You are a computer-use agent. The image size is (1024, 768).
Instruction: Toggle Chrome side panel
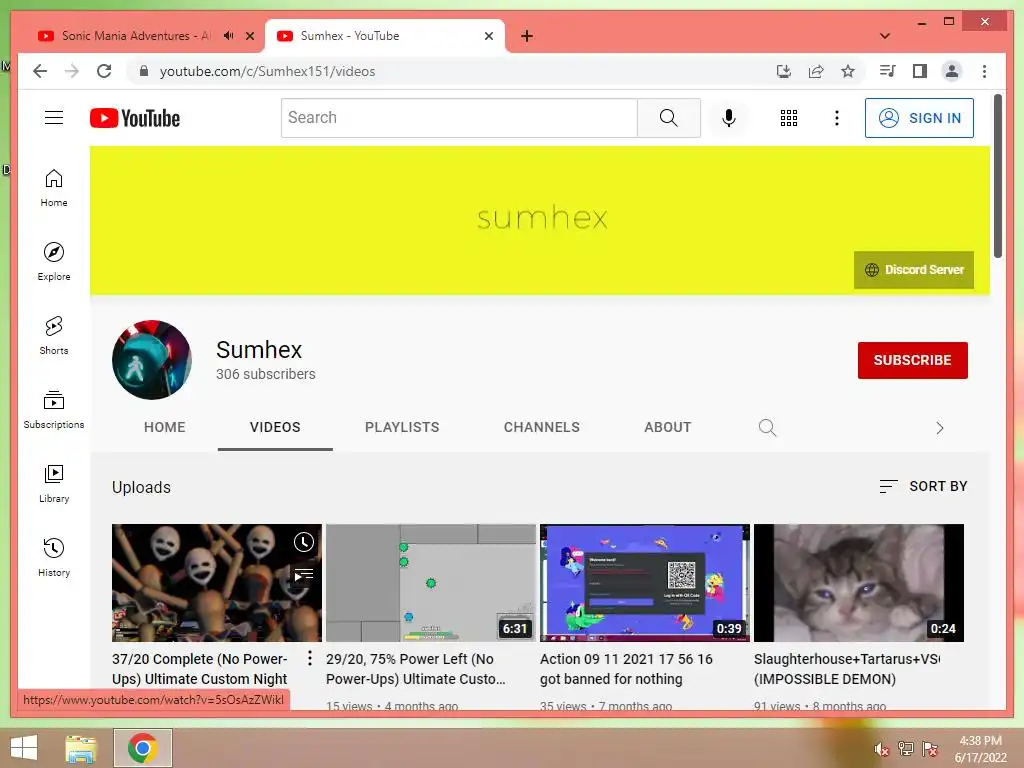[x=920, y=71]
